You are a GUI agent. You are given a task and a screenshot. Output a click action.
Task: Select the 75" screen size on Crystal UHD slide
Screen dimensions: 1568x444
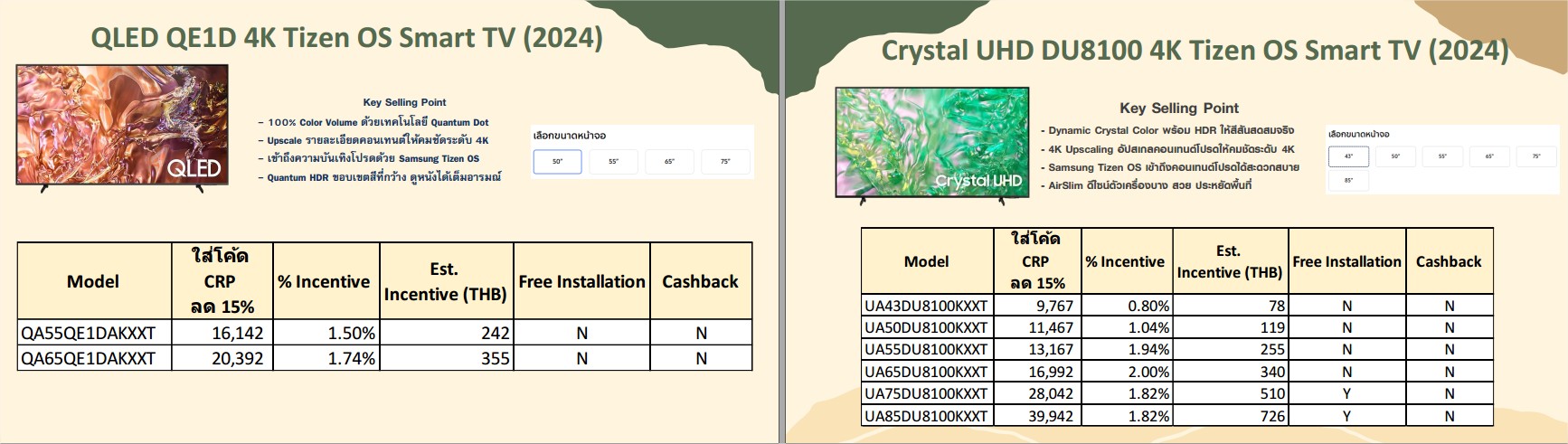pos(1536,156)
